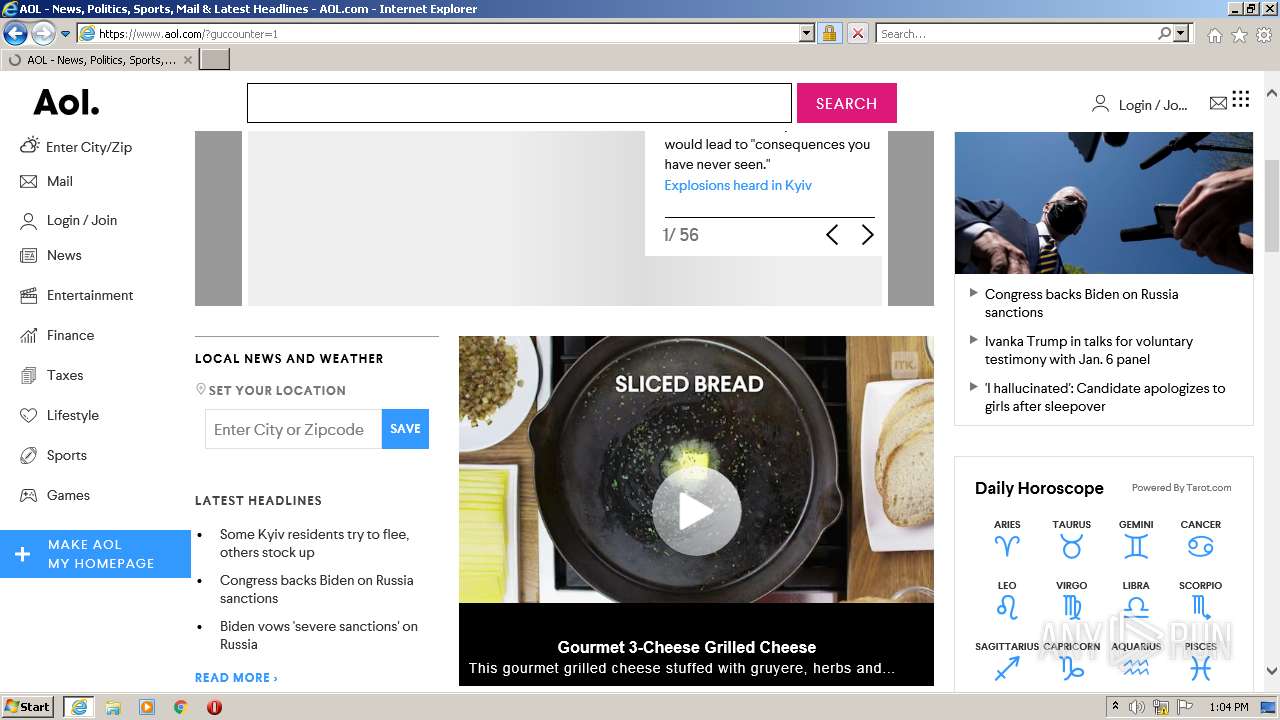The image size is (1280, 720).
Task: Go back with the browser Back arrow
Action: click(15, 34)
